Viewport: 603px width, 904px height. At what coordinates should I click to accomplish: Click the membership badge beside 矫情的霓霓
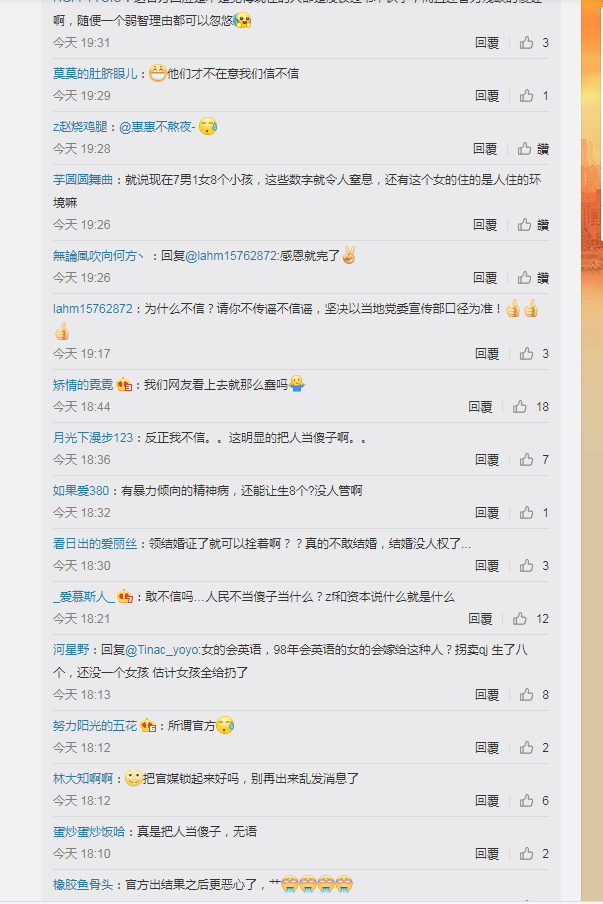tap(124, 385)
